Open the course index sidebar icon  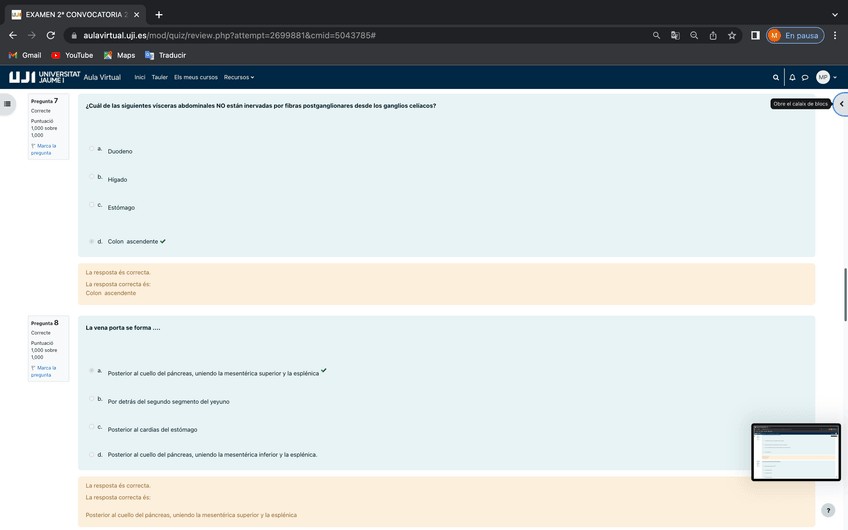tap(8, 103)
